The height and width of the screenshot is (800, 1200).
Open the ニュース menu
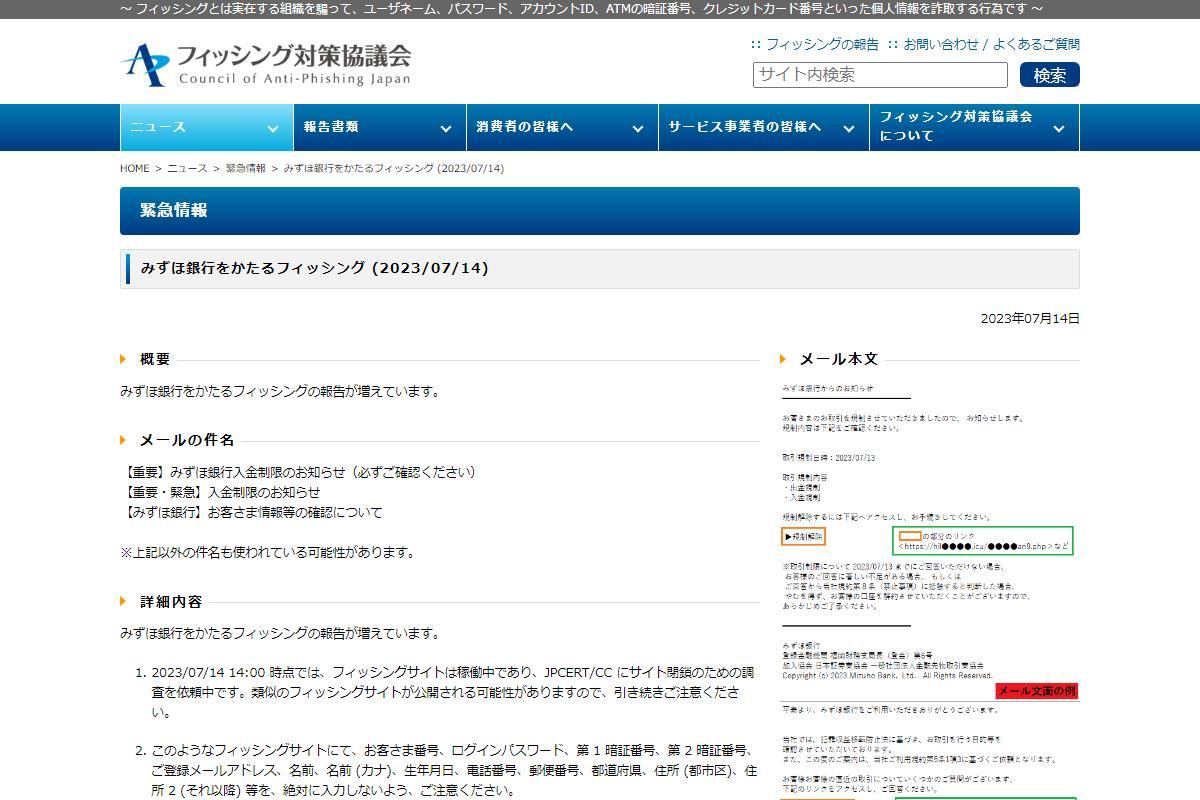[206, 127]
